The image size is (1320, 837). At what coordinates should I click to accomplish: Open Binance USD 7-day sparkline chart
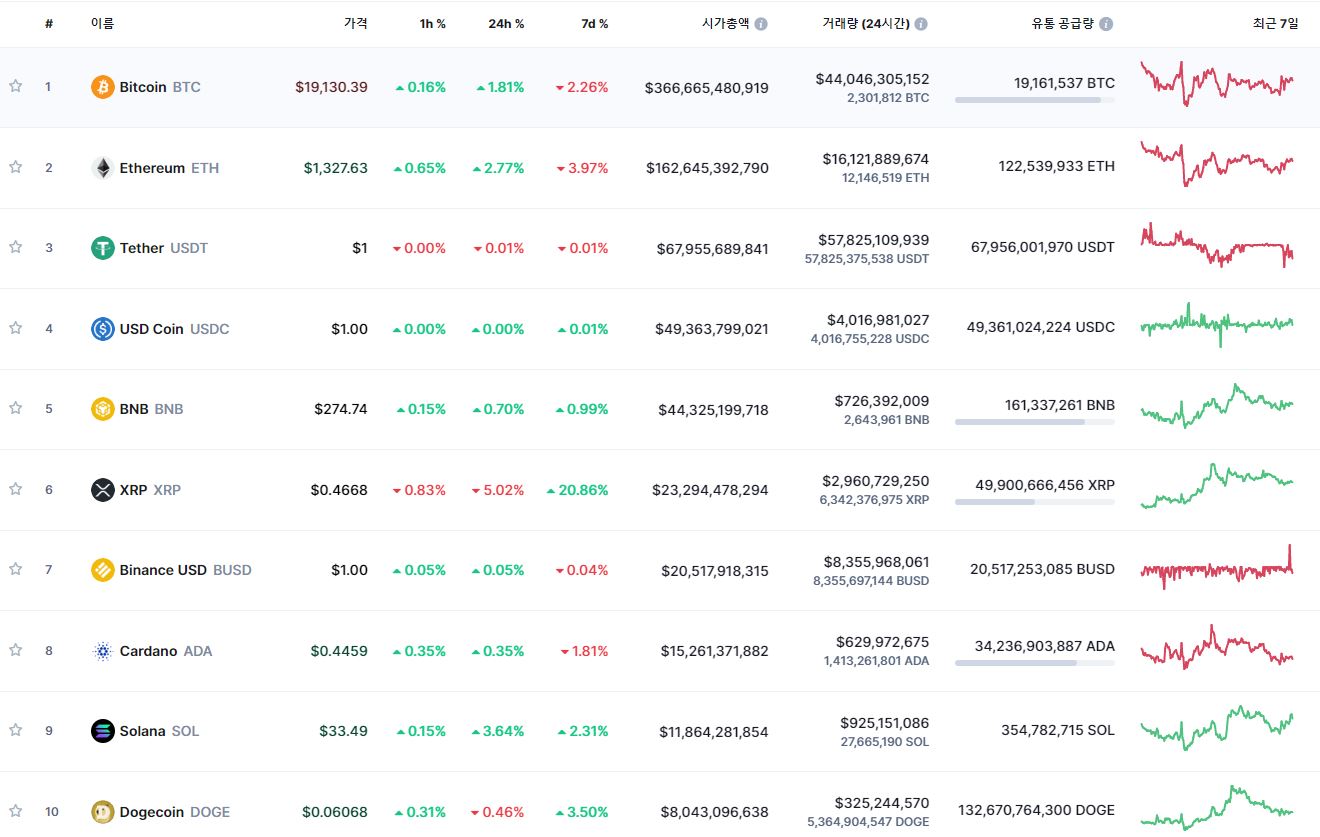pos(1217,567)
